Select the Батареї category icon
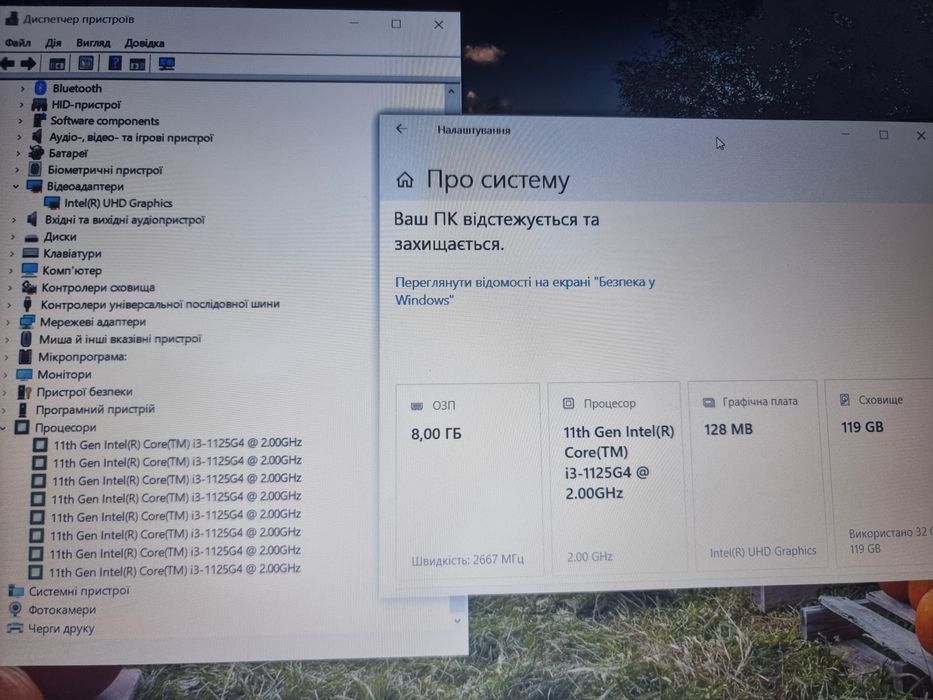The image size is (933, 700). tap(36, 153)
